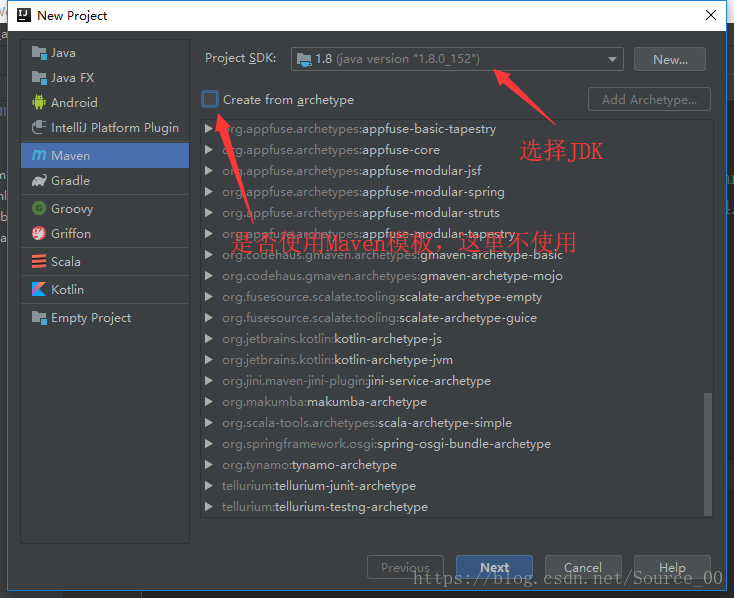Click the Empty Project folder icon
Viewport: 734px width, 598px height.
pyautogui.click(x=39, y=318)
